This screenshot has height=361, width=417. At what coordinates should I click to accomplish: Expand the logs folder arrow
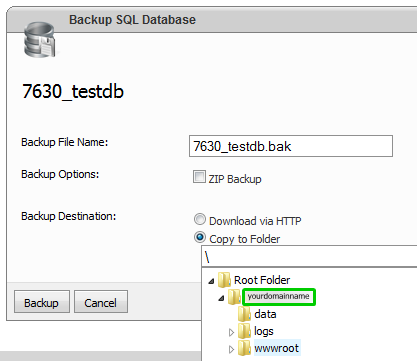[231, 332]
